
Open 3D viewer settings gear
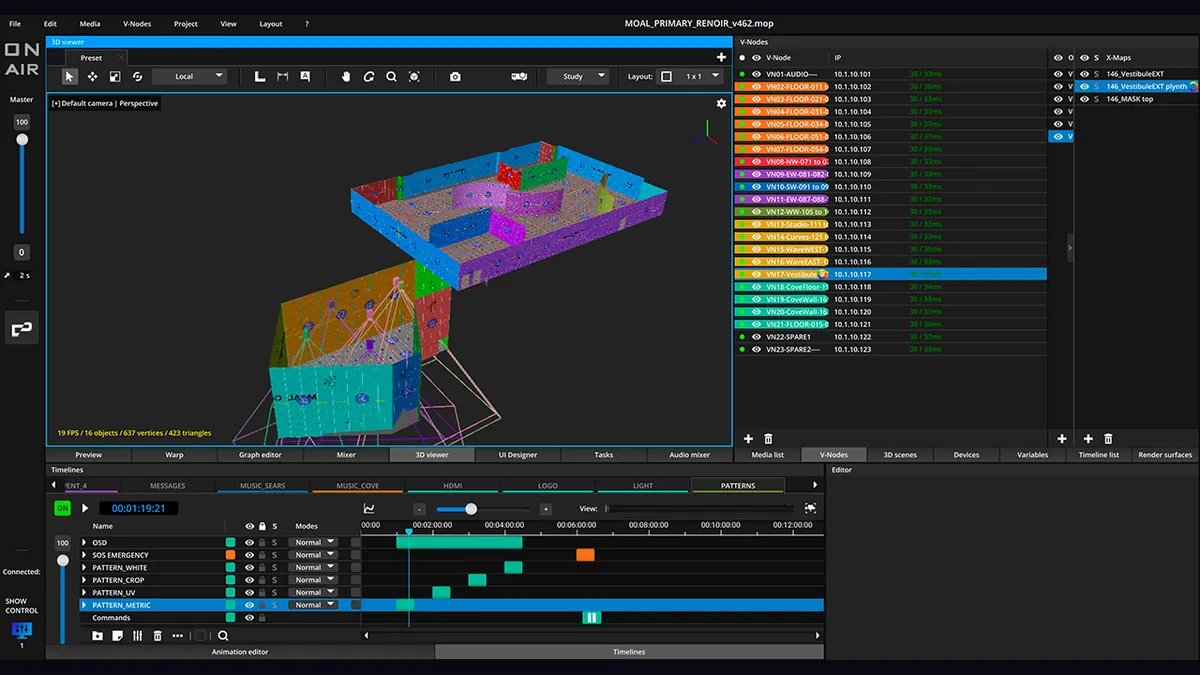pyautogui.click(x=721, y=103)
